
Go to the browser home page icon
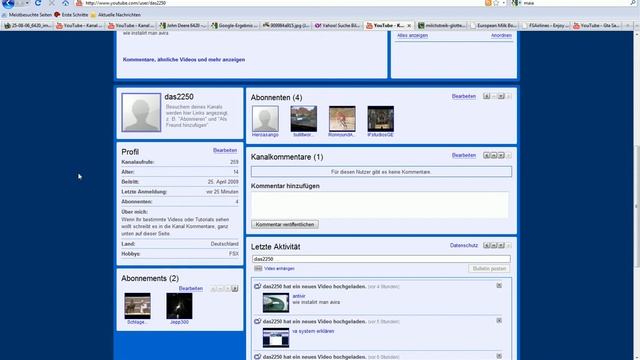[65, 3]
